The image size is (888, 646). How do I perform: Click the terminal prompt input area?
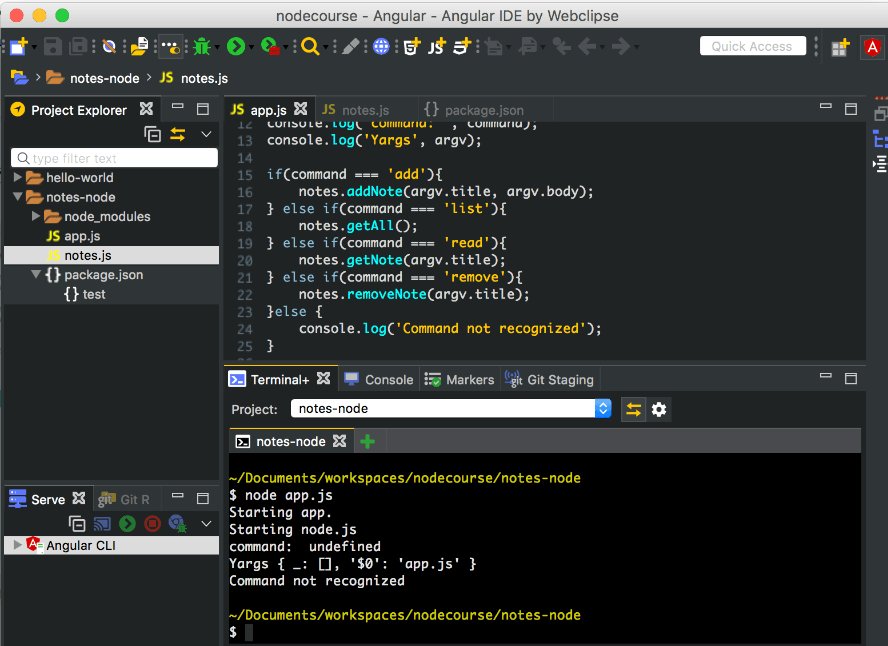pyautogui.click(x=248, y=632)
